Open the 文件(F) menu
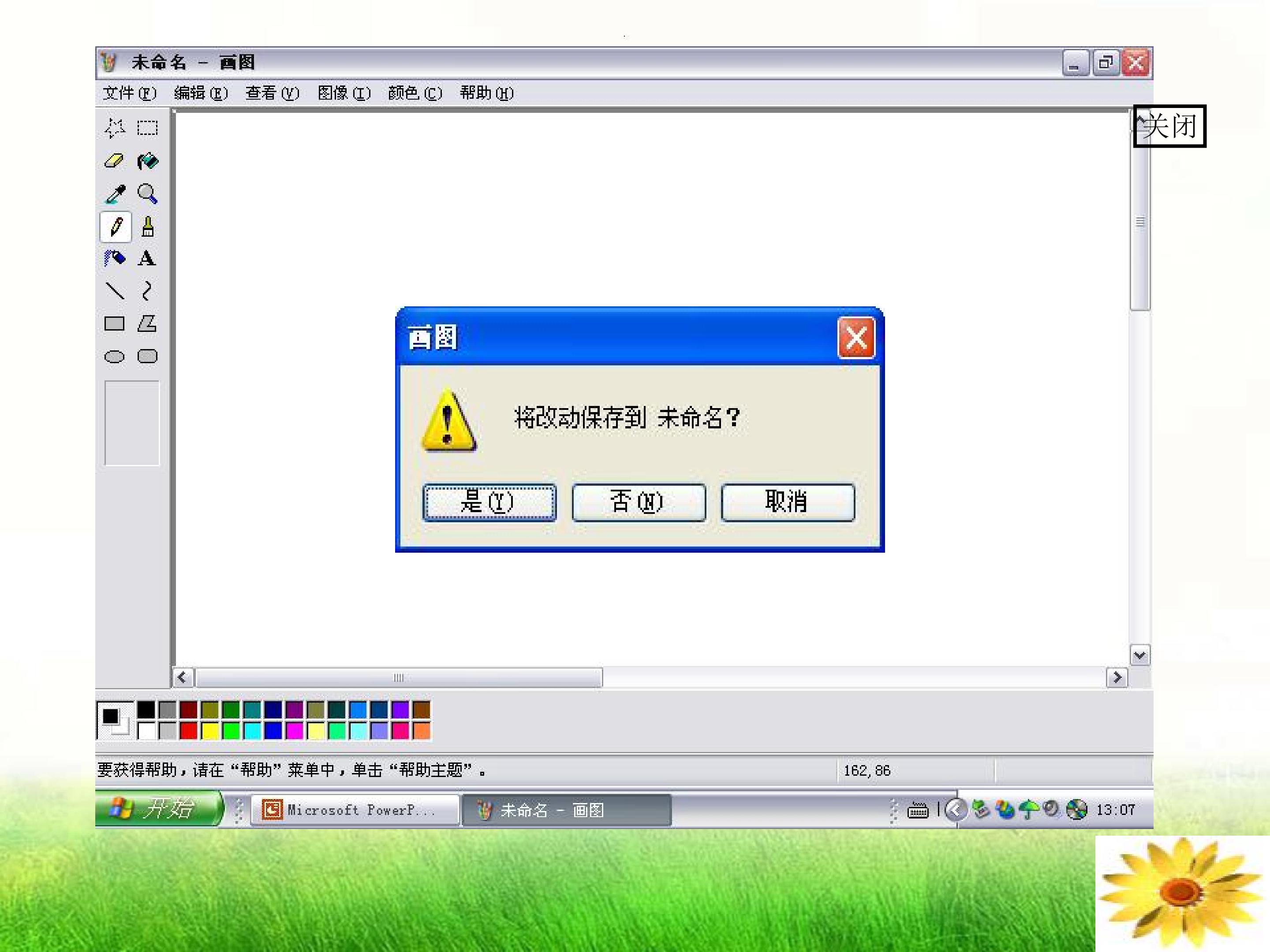1270x952 pixels. pos(129,93)
